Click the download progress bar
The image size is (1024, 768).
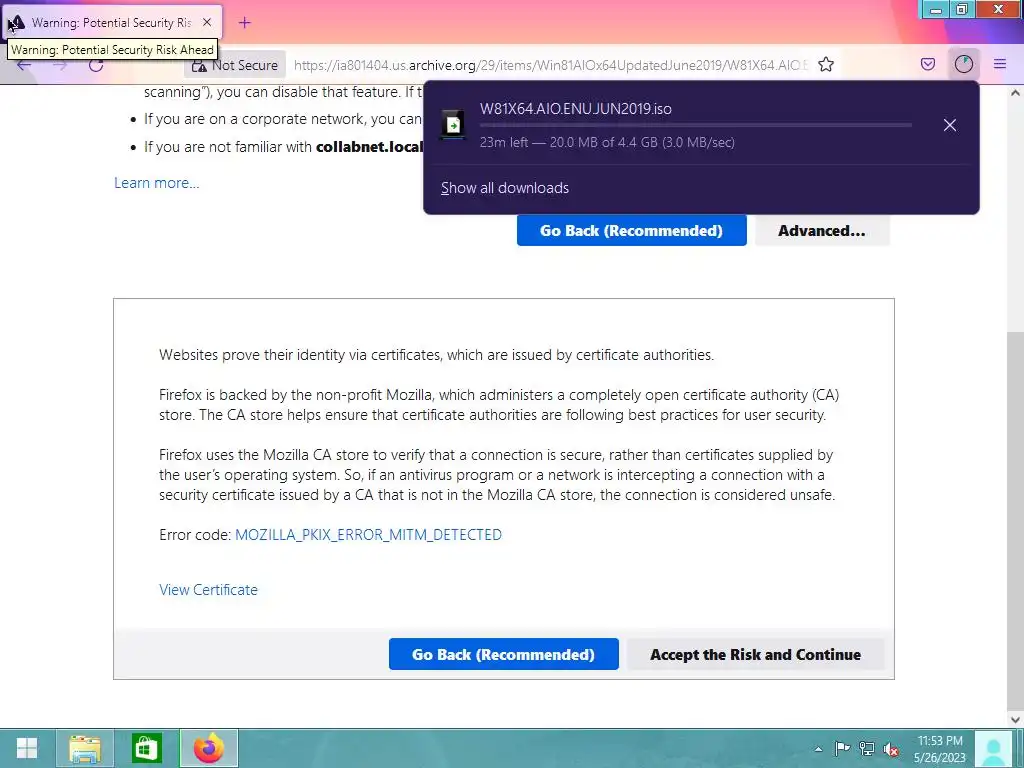696,125
